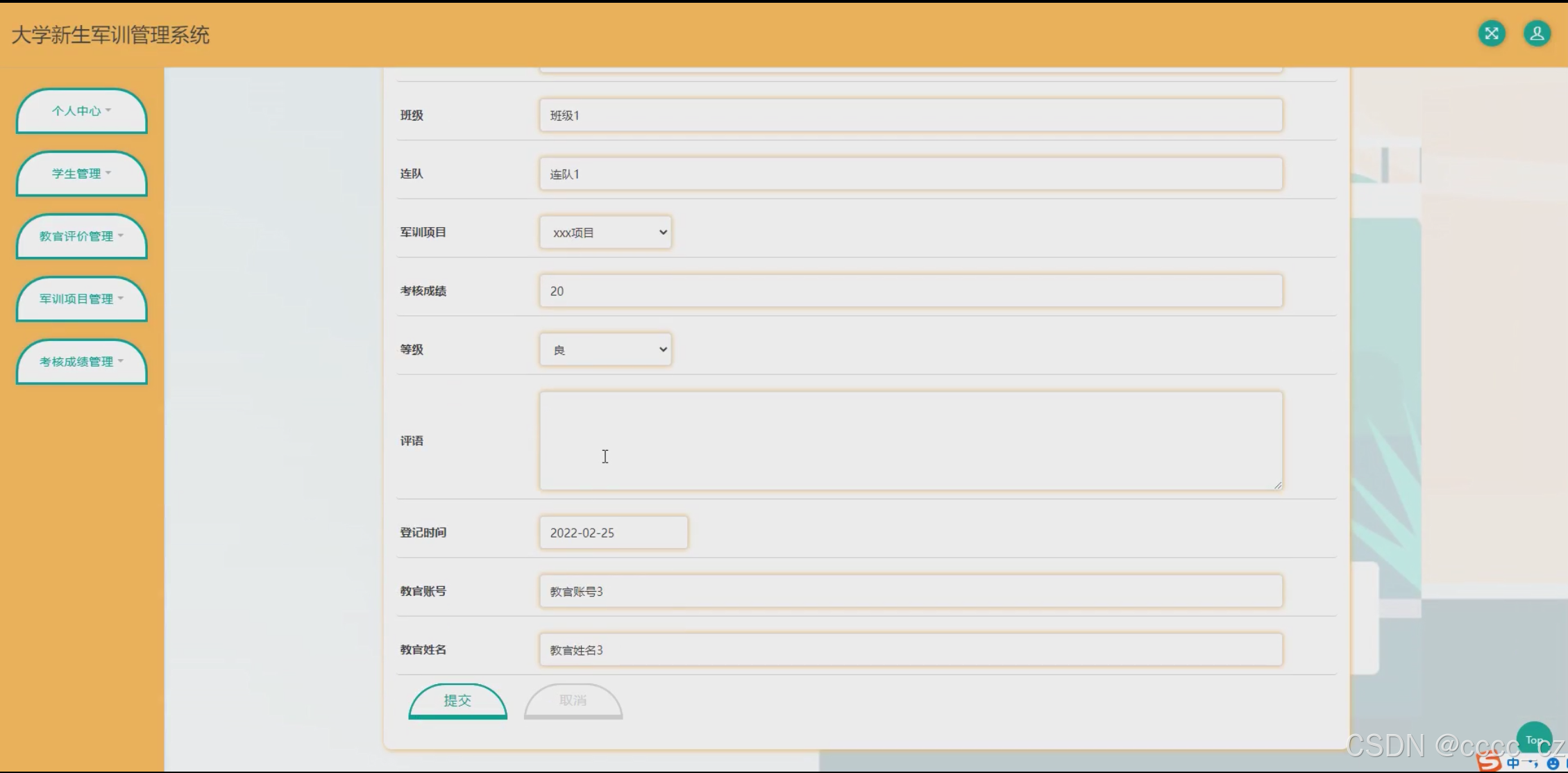The width and height of the screenshot is (1568, 773).
Task: Click the 班级 input field
Action: [910, 115]
